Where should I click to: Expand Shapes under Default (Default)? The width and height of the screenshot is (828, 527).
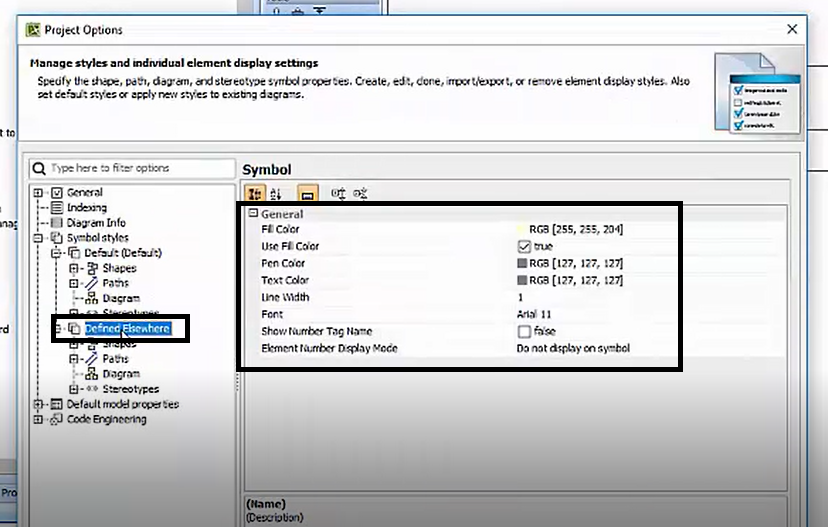click(74, 268)
